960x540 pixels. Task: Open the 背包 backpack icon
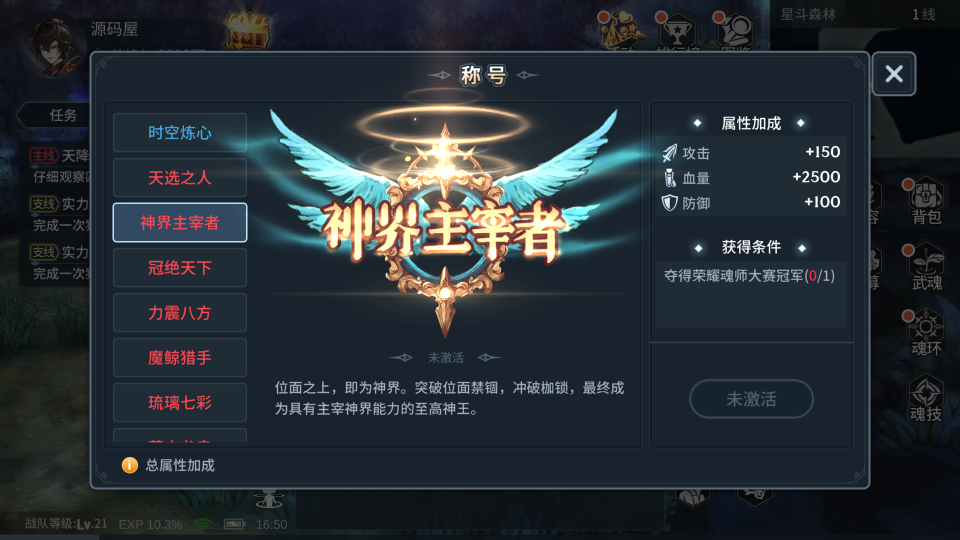pyautogui.click(x=925, y=201)
